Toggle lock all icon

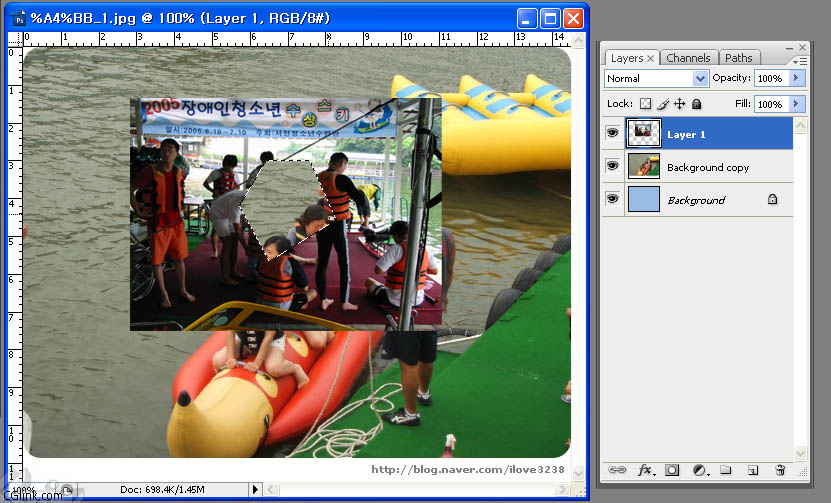coord(697,104)
